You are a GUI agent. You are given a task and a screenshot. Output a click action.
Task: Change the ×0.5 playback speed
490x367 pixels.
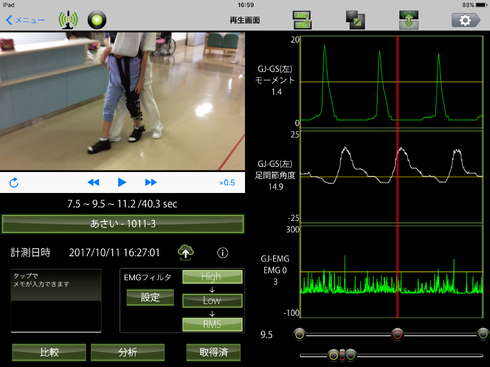[x=227, y=183]
